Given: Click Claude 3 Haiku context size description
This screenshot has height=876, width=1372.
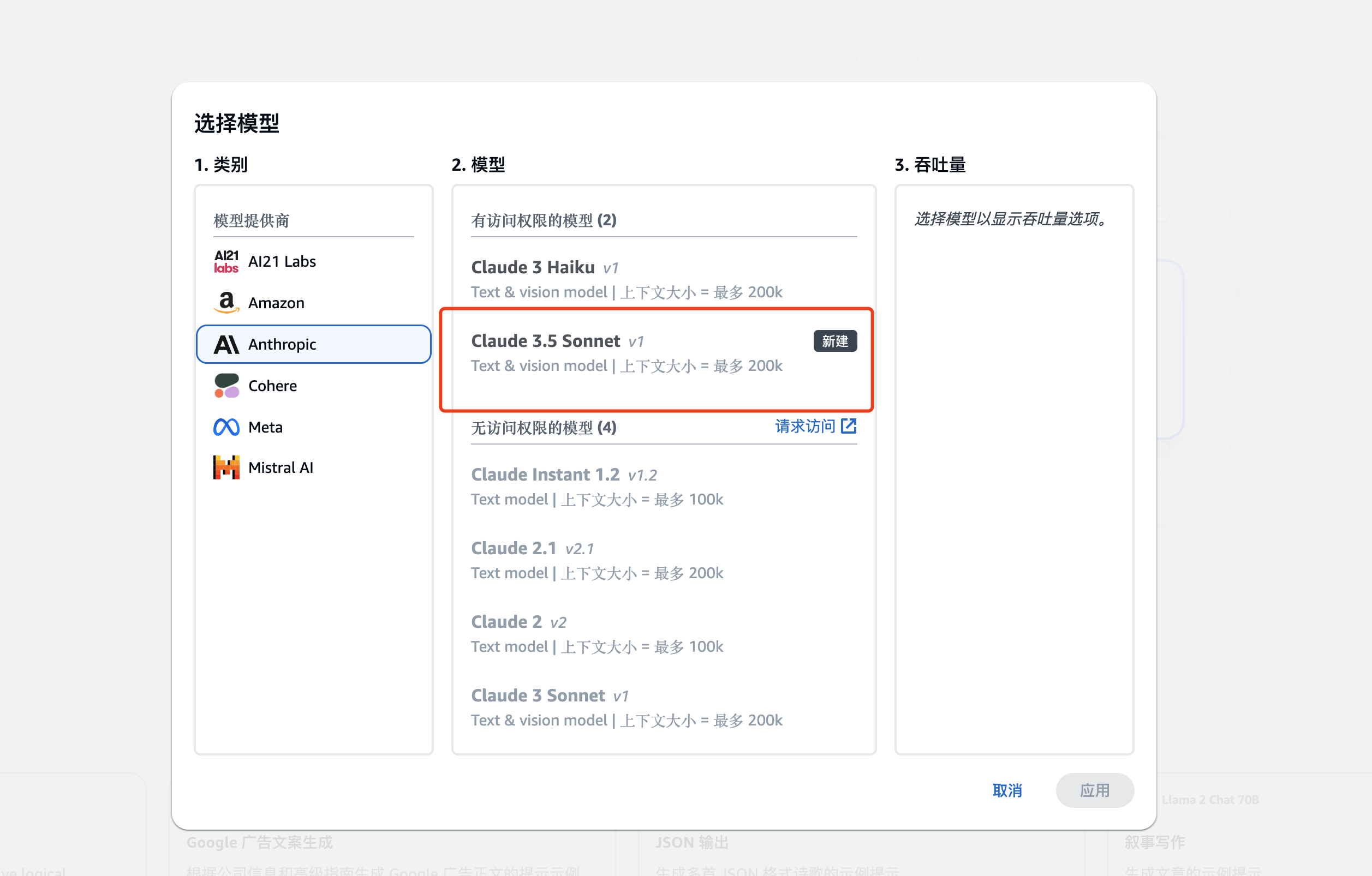Looking at the screenshot, I should [x=627, y=292].
